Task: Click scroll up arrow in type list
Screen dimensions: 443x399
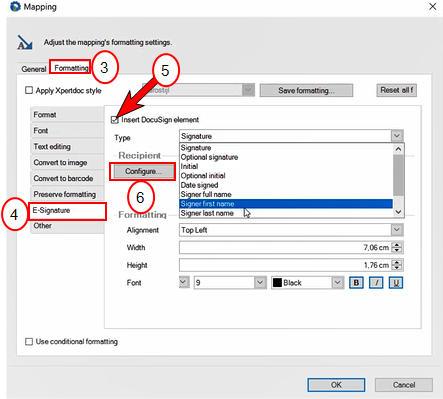Action: (x=398, y=149)
